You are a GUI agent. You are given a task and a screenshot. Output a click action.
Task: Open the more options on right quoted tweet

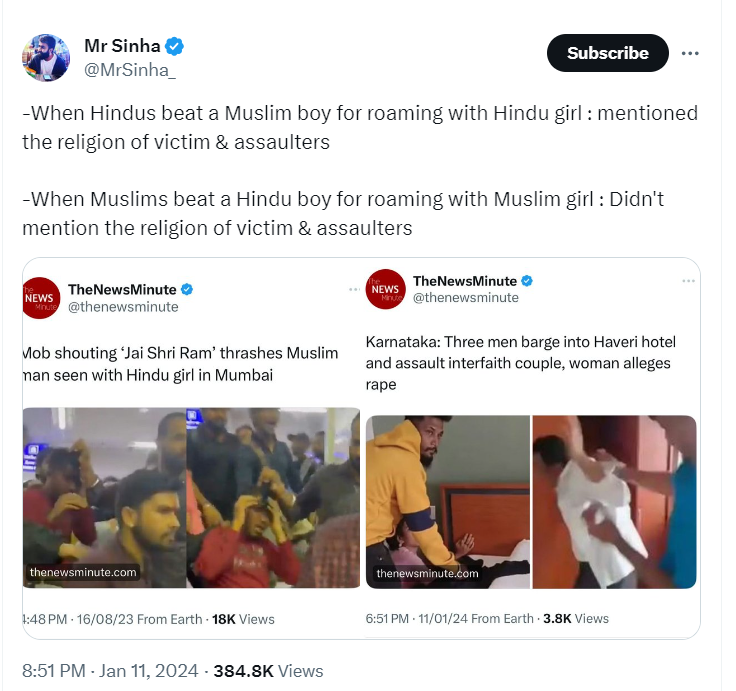(x=687, y=281)
